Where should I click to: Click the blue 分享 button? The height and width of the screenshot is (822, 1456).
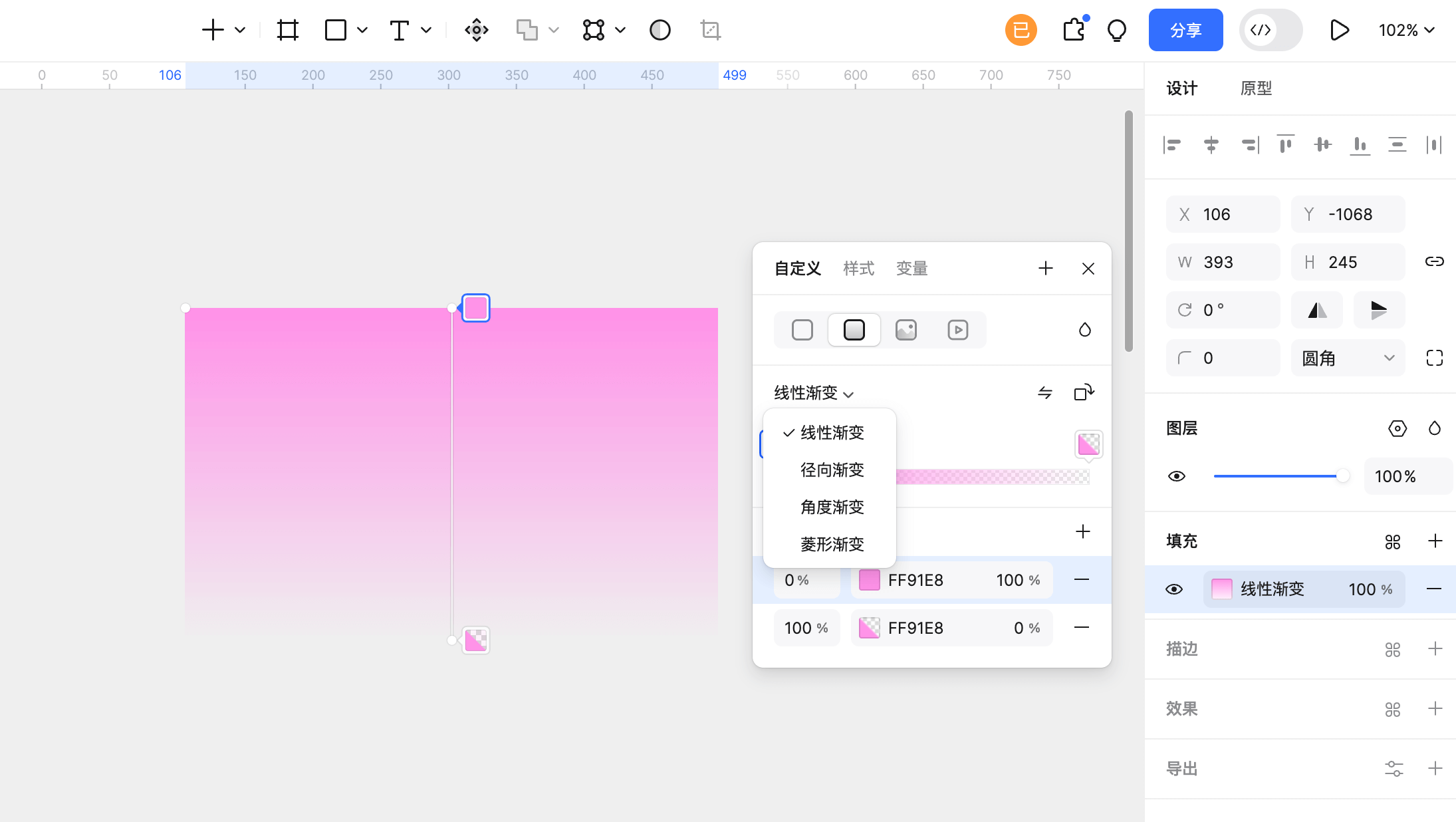pyautogui.click(x=1185, y=30)
